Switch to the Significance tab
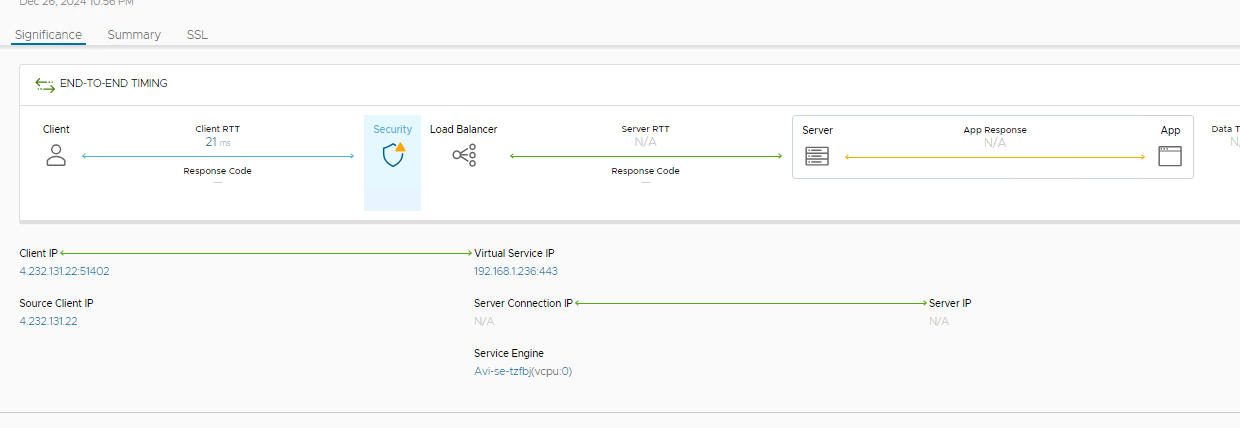The height and width of the screenshot is (428, 1240). tap(48, 35)
